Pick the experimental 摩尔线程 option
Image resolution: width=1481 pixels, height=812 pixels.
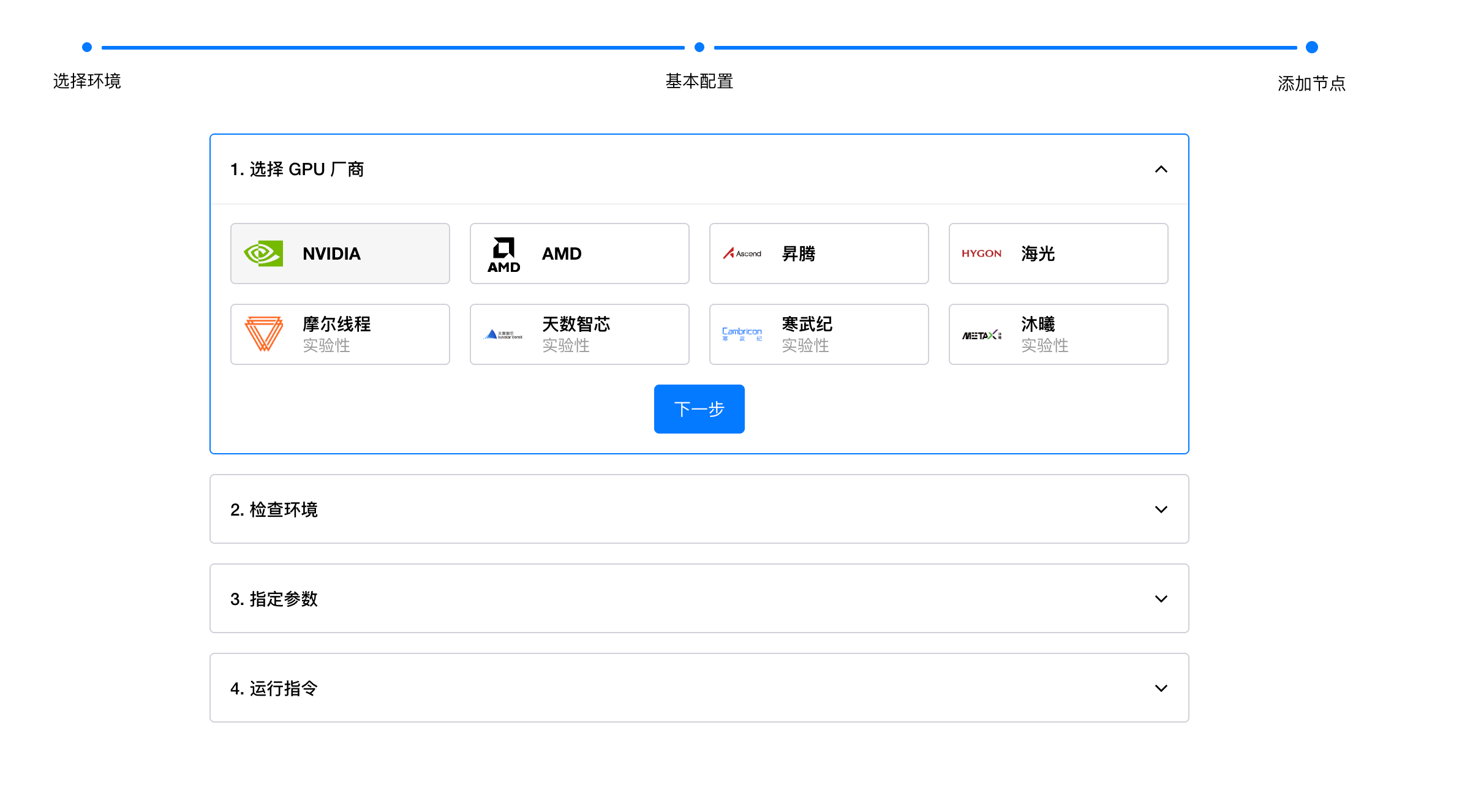click(340, 334)
